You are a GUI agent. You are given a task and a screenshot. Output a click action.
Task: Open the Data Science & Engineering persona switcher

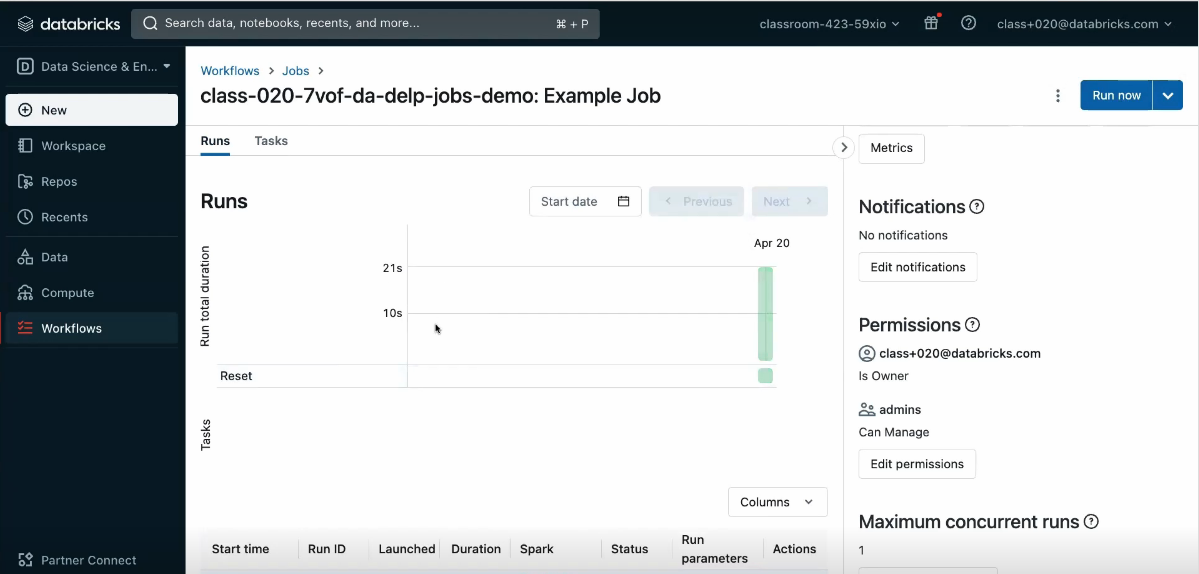click(x=93, y=66)
